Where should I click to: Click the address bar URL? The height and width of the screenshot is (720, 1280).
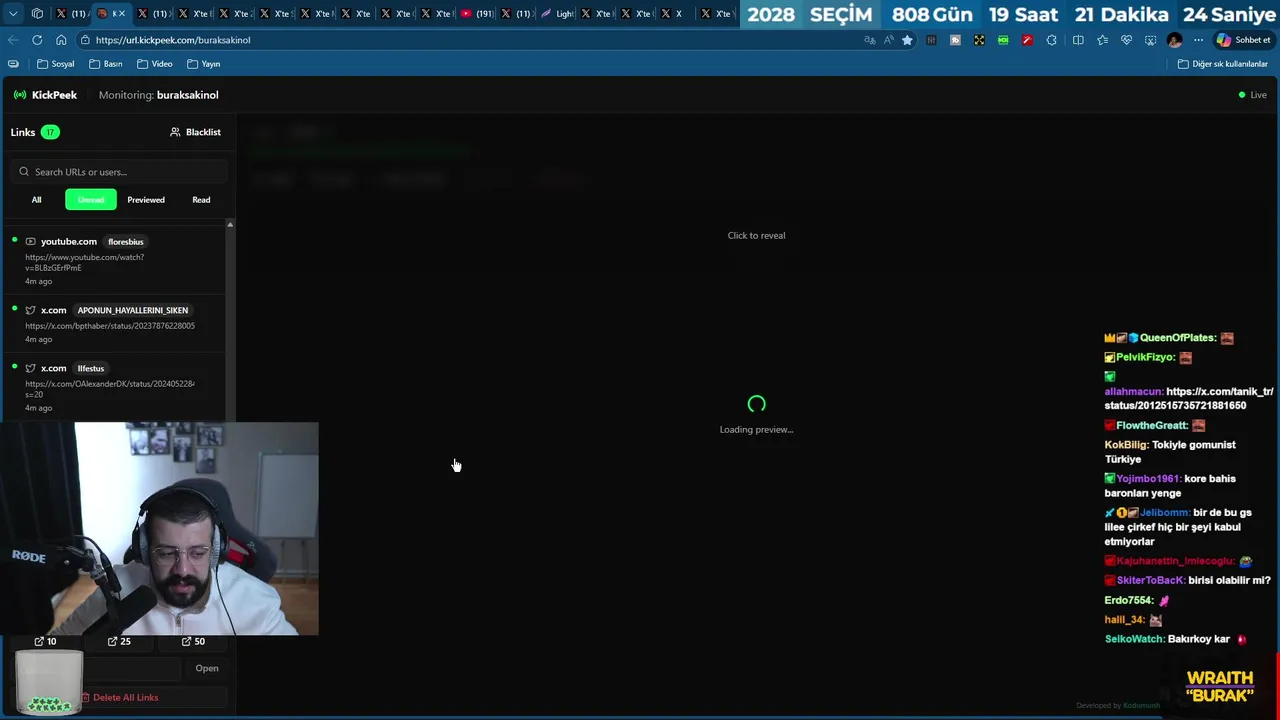coord(173,40)
